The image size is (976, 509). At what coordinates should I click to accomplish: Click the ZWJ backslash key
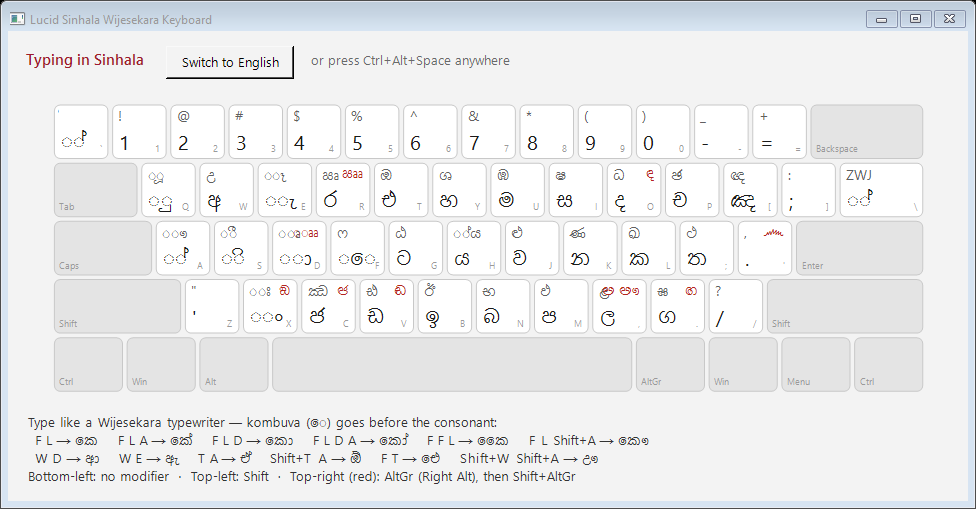pos(881,190)
